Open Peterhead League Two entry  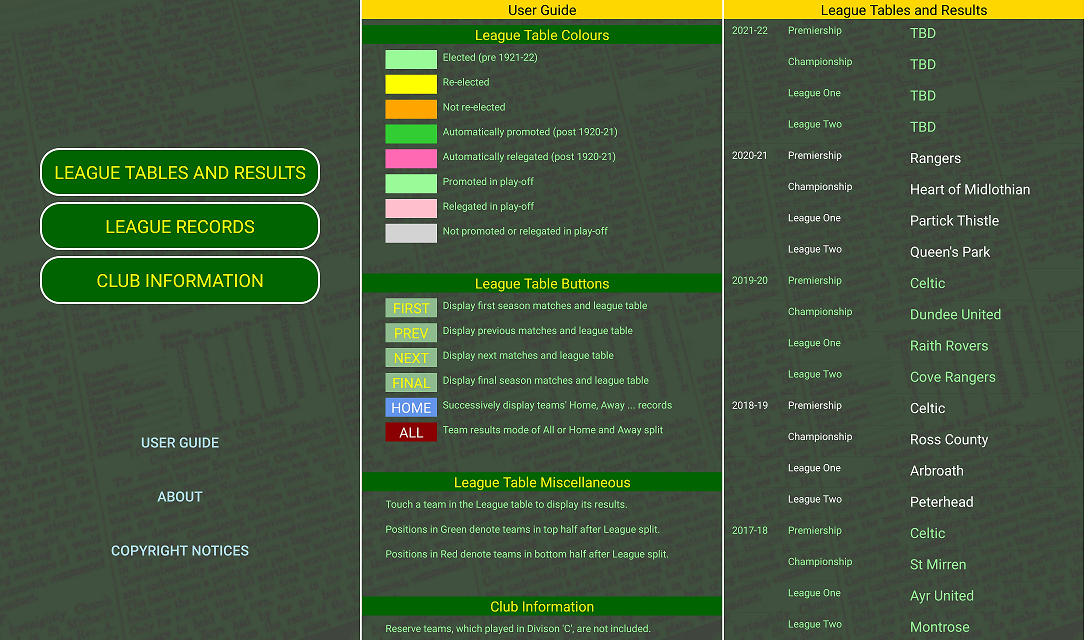pos(905,501)
